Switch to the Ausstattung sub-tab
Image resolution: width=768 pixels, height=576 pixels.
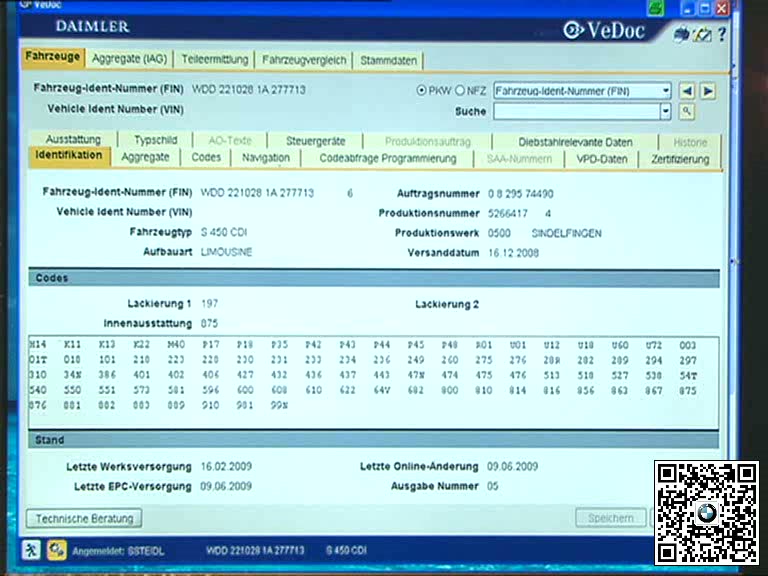click(x=73, y=140)
